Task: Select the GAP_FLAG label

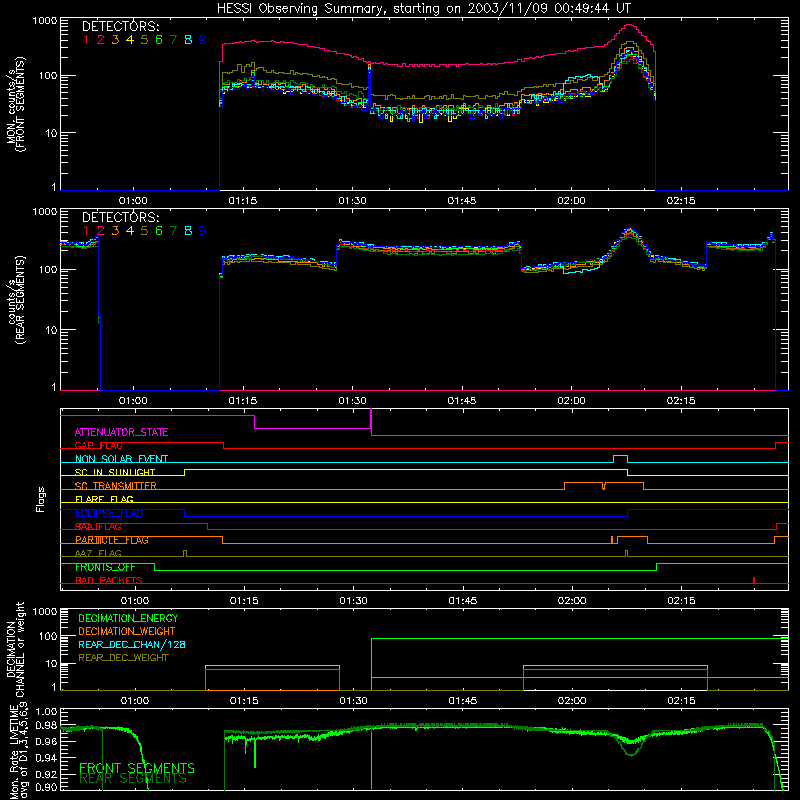Action: click(x=98, y=446)
